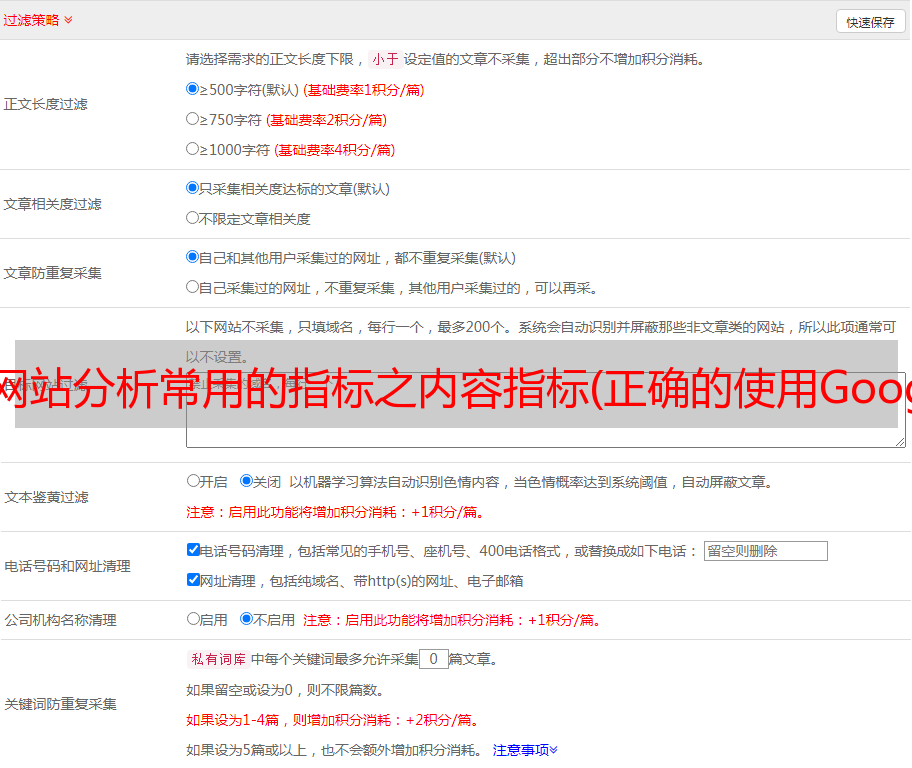Set 文本鉴黄过滤 to 关闭
912x768 pixels.
pyautogui.click(x=246, y=481)
